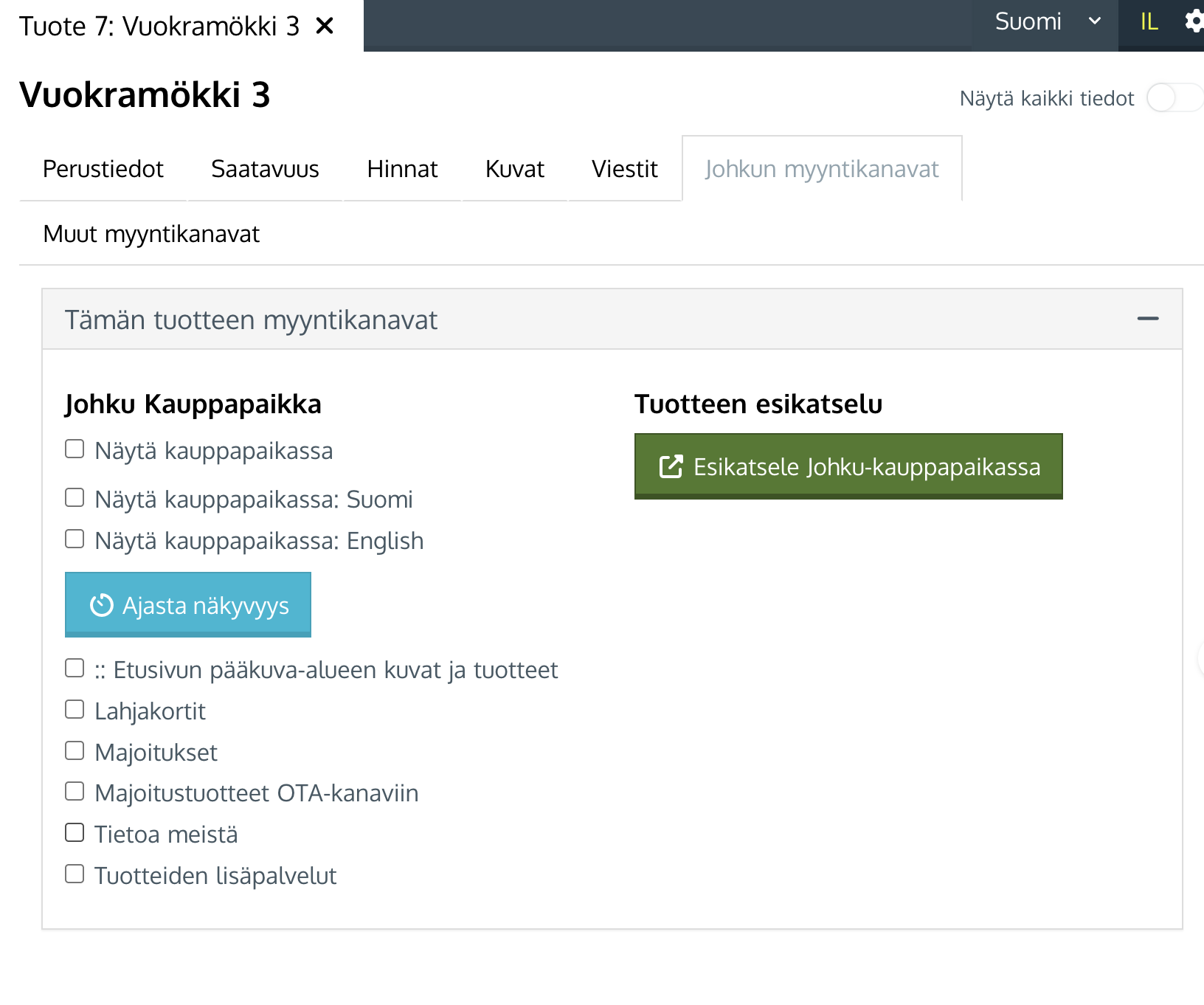Check the Tuotteiden lisäpalvelut checkbox
This screenshot has height=1005, width=1204.
[75, 874]
